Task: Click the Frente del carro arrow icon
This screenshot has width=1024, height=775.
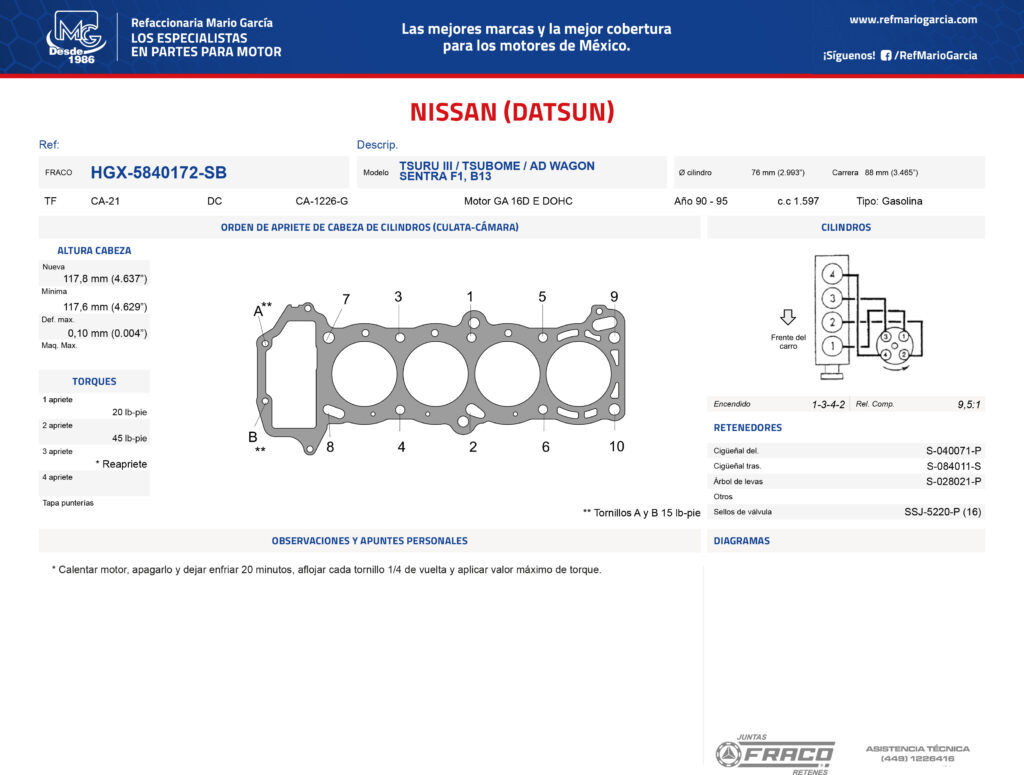Action: [788, 317]
